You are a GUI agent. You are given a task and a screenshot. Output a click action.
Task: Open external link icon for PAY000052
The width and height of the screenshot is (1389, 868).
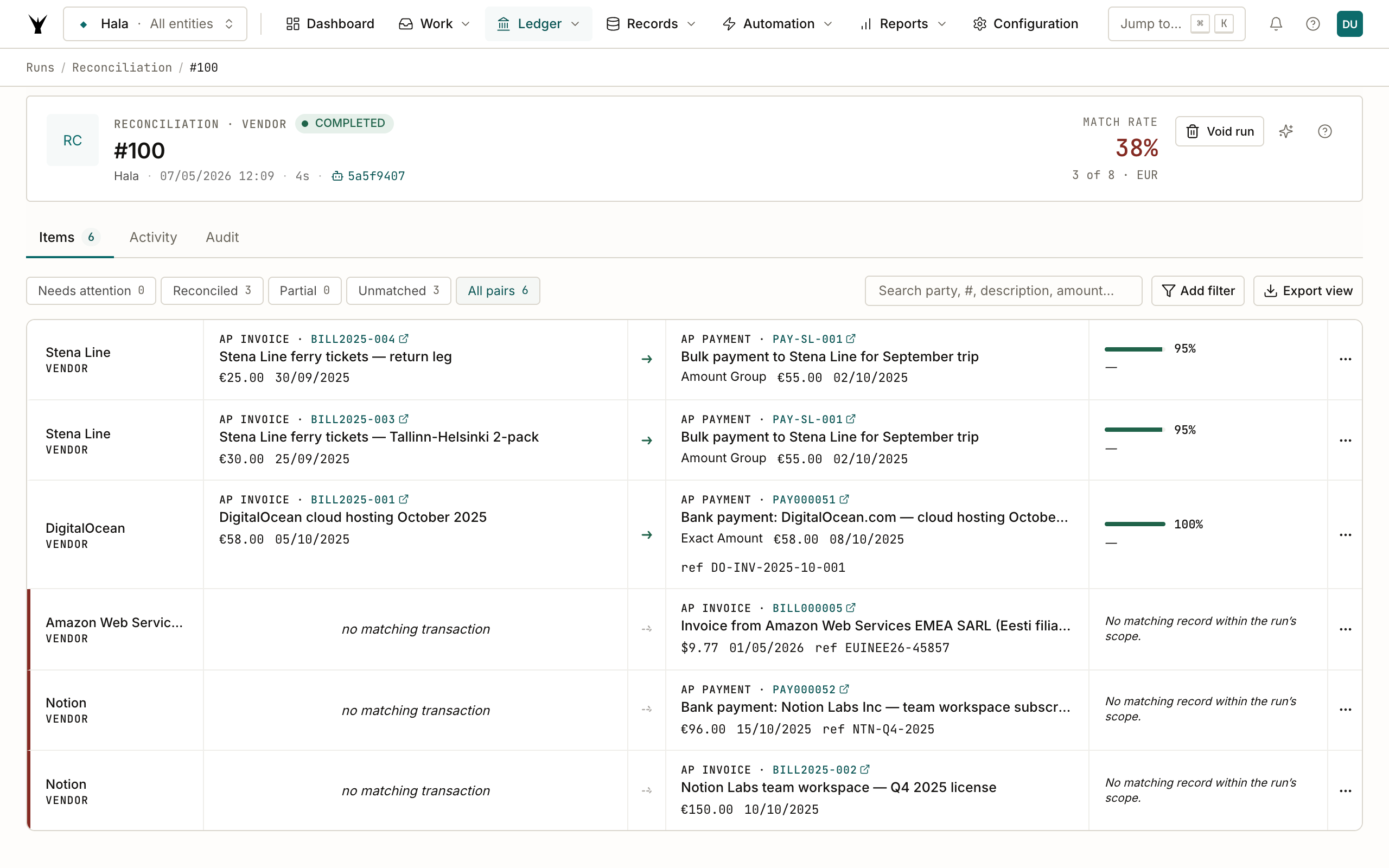tap(844, 689)
